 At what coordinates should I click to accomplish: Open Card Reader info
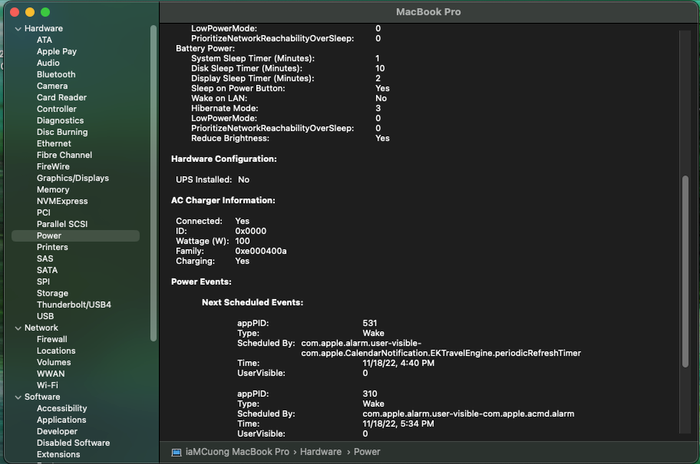[62, 97]
